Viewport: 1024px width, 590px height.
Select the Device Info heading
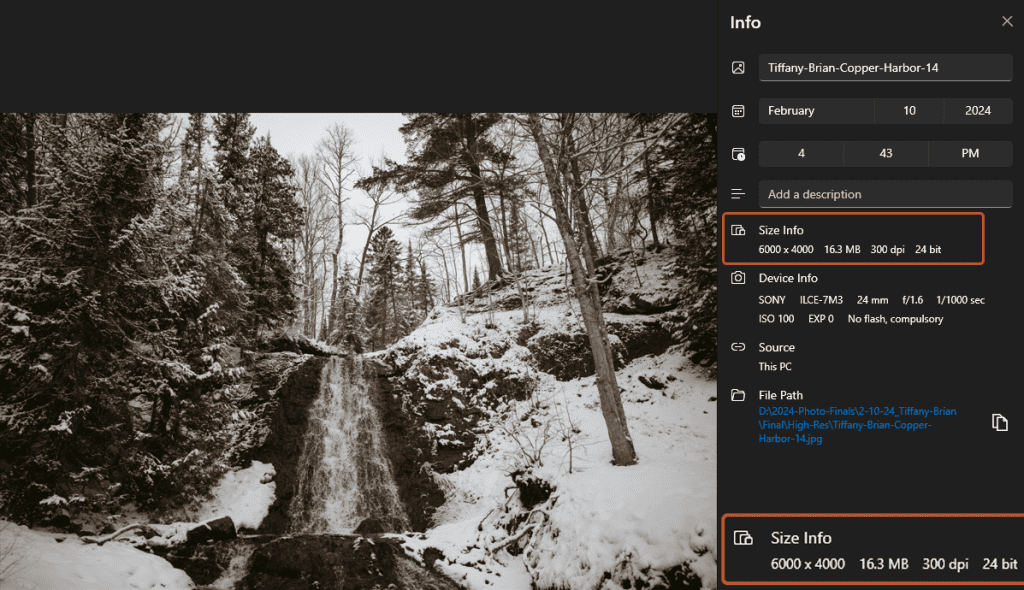pos(788,278)
